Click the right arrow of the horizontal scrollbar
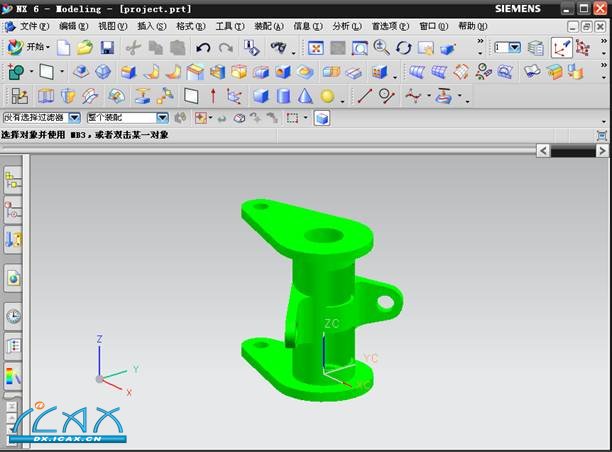Image resolution: width=612 pixels, height=452 pixels. point(602,150)
